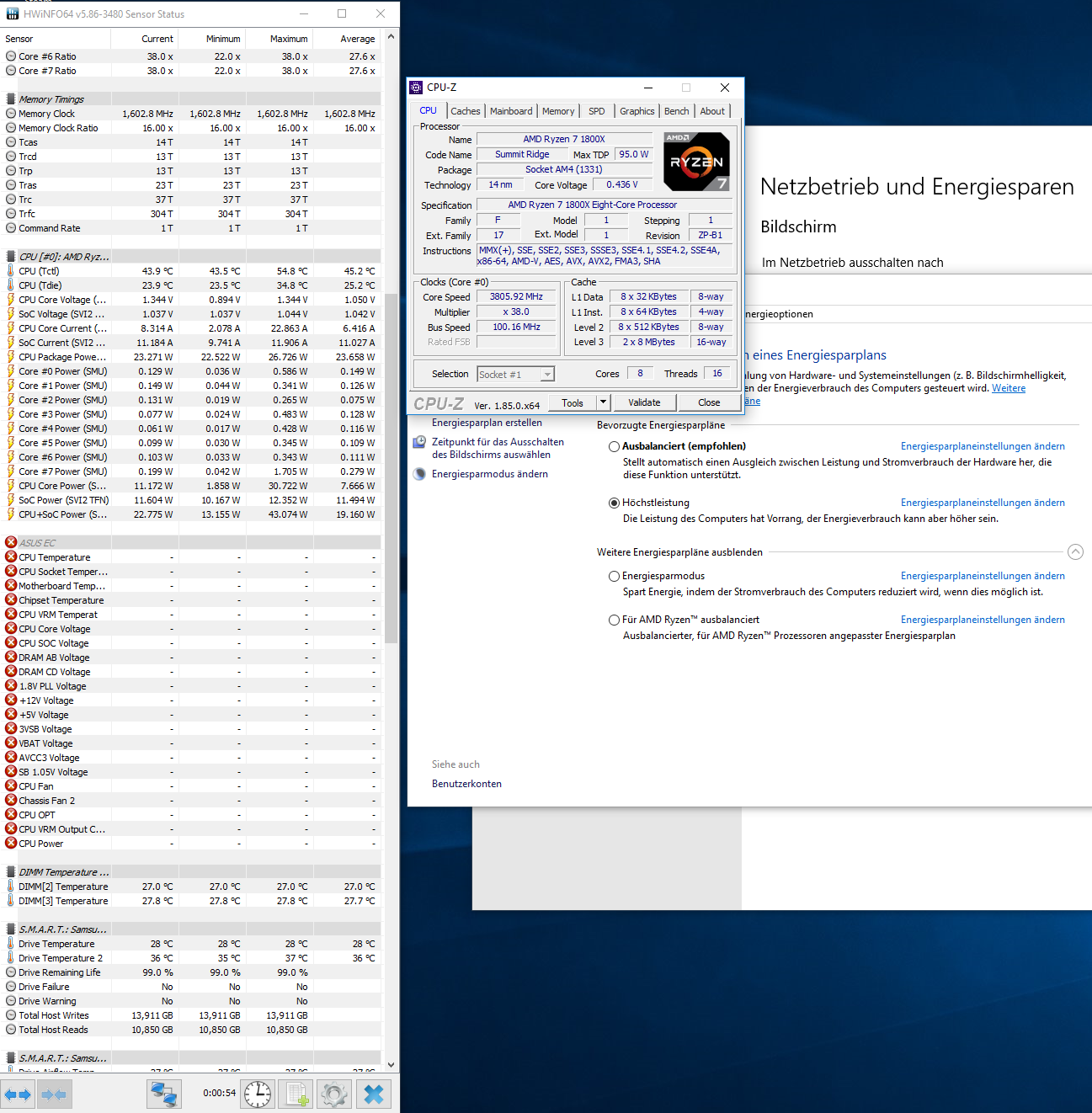This screenshot has height=1113, width=1092.
Task: Click the HWiNFO64 title bar app icon
Action: click(12, 13)
